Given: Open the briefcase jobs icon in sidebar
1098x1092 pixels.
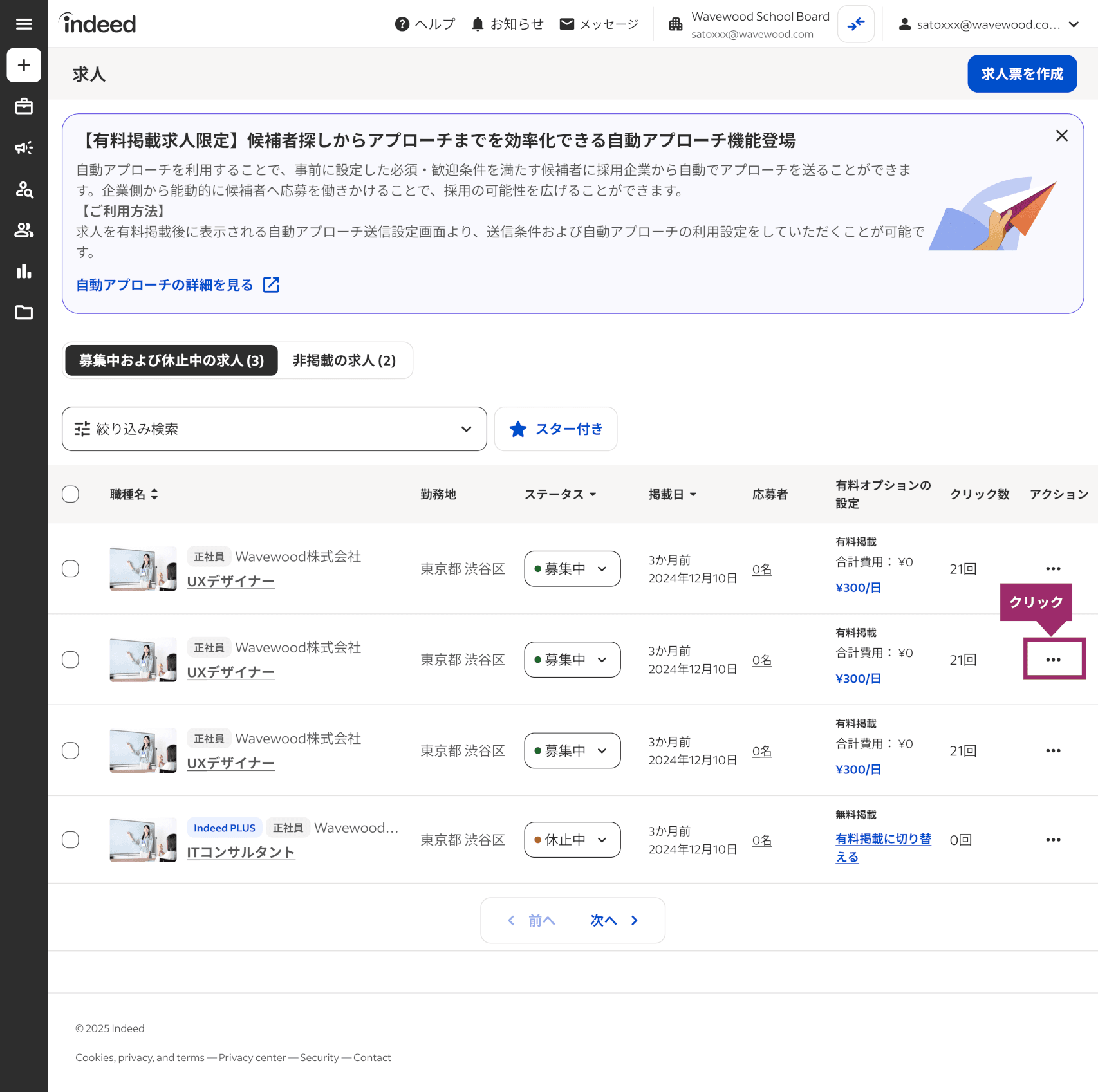Looking at the screenshot, I should [x=24, y=106].
